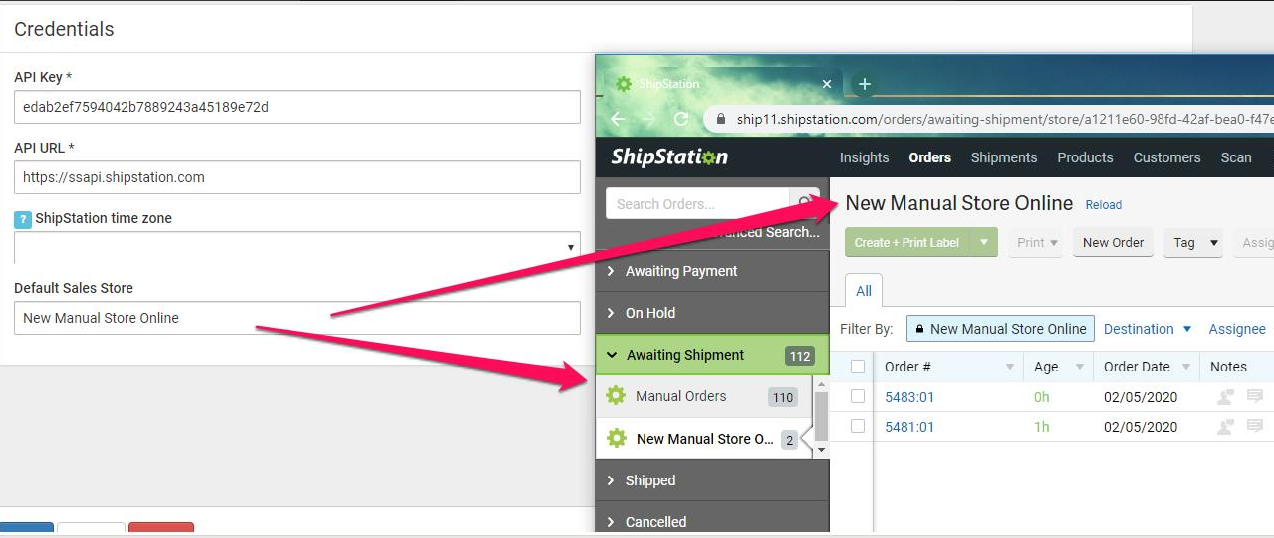Screen dimensions: 1274x538
Task: Click the API URL input field
Action: coord(297,177)
